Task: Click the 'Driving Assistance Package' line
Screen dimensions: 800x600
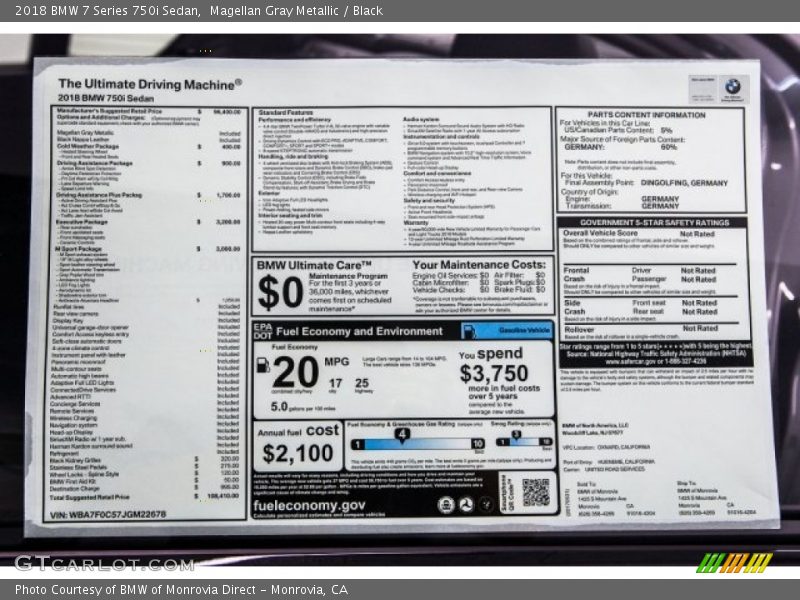Action: coord(148,163)
